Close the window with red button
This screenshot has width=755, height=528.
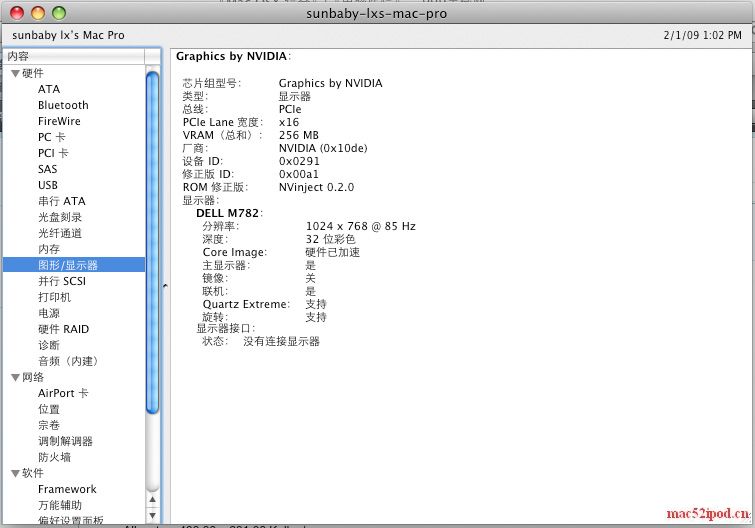coord(17,13)
